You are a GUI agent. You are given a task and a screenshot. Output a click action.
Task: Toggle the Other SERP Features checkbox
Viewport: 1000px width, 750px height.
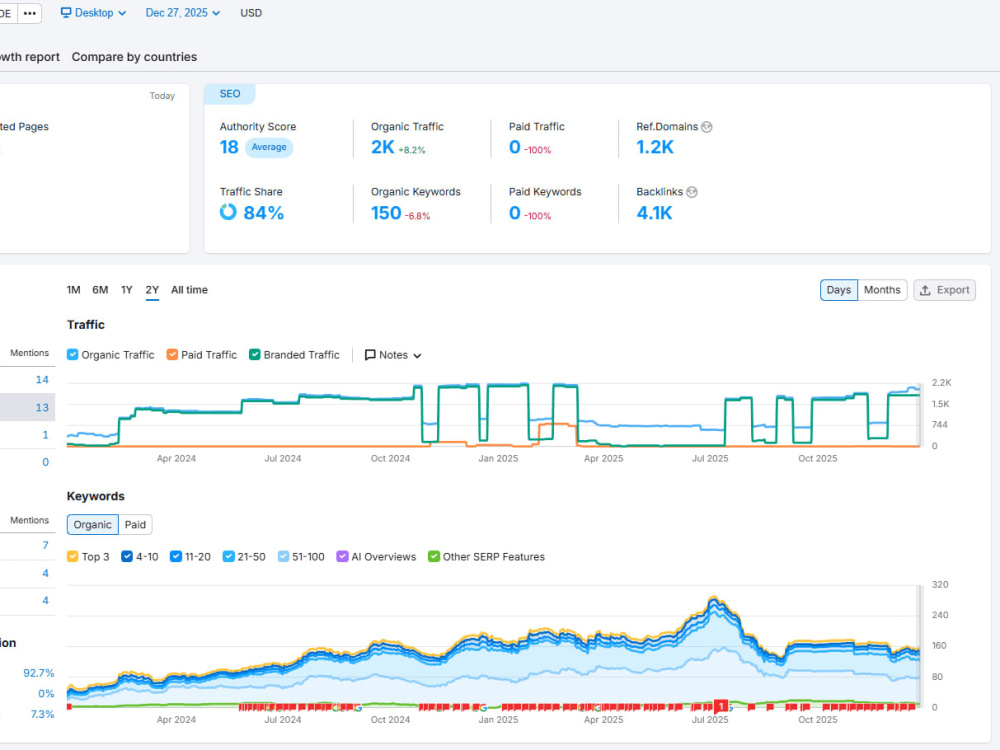pos(434,556)
